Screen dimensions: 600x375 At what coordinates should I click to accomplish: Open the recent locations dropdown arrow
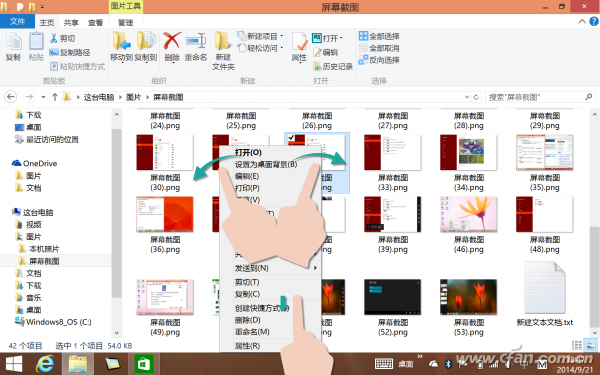click(x=43, y=97)
